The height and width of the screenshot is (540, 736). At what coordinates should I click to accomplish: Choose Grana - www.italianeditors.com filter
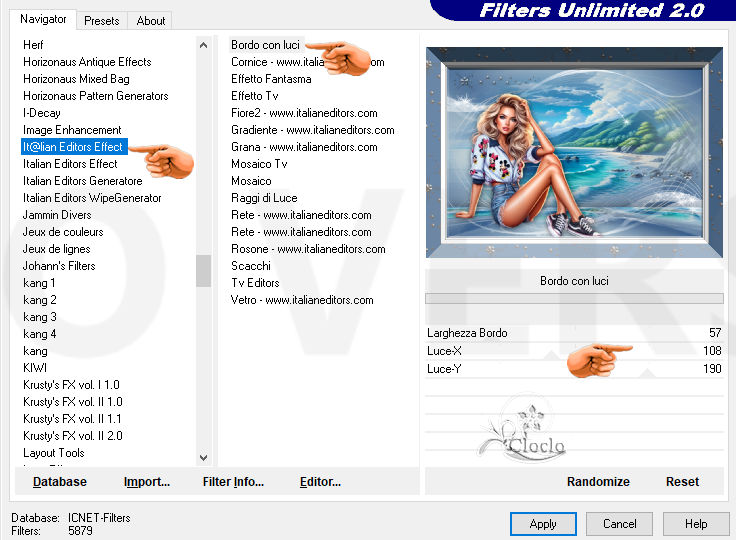tap(304, 147)
